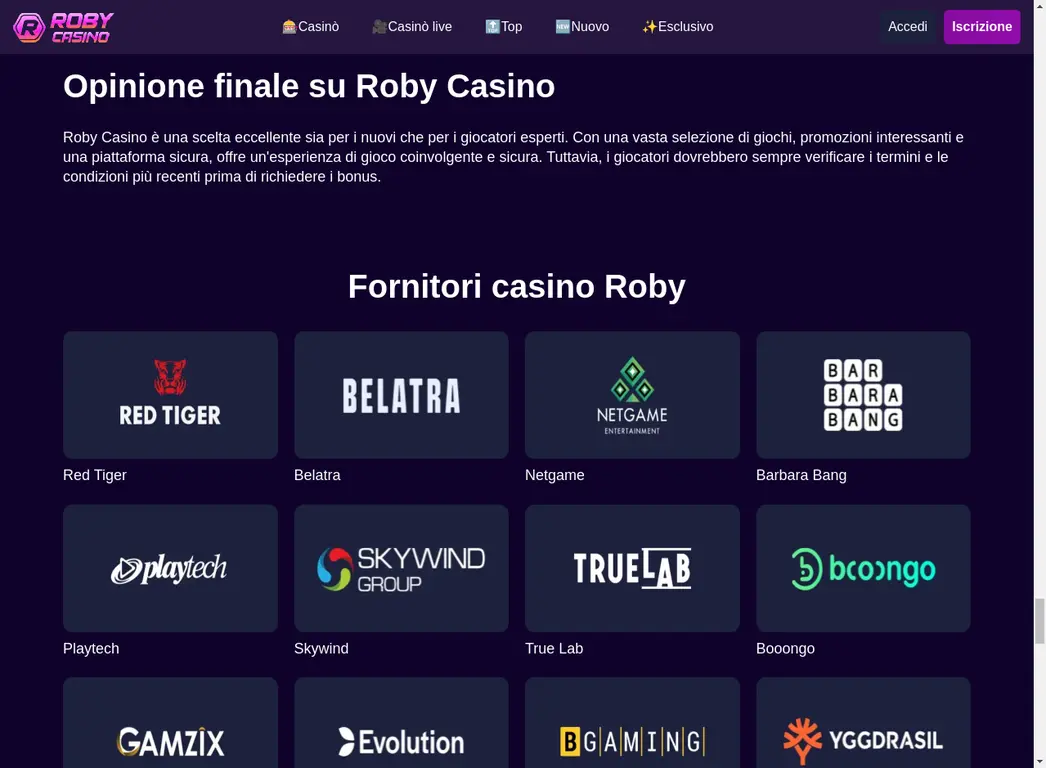
Task: Browse the Nuovo games section
Action: [582, 27]
